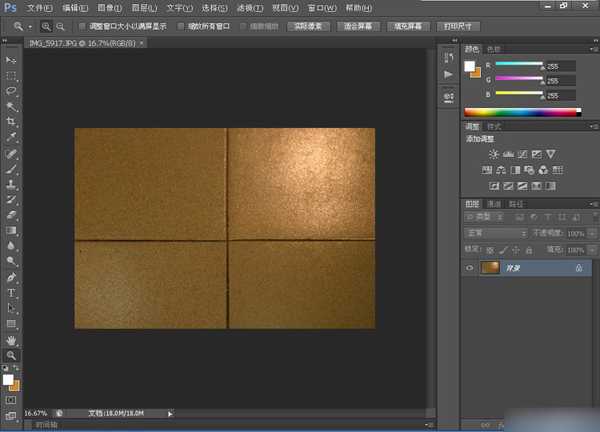Image resolution: width=600 pixels, height=432 pixels.
Task: Pick the Crop tool
Action: [x=12, y=120]
